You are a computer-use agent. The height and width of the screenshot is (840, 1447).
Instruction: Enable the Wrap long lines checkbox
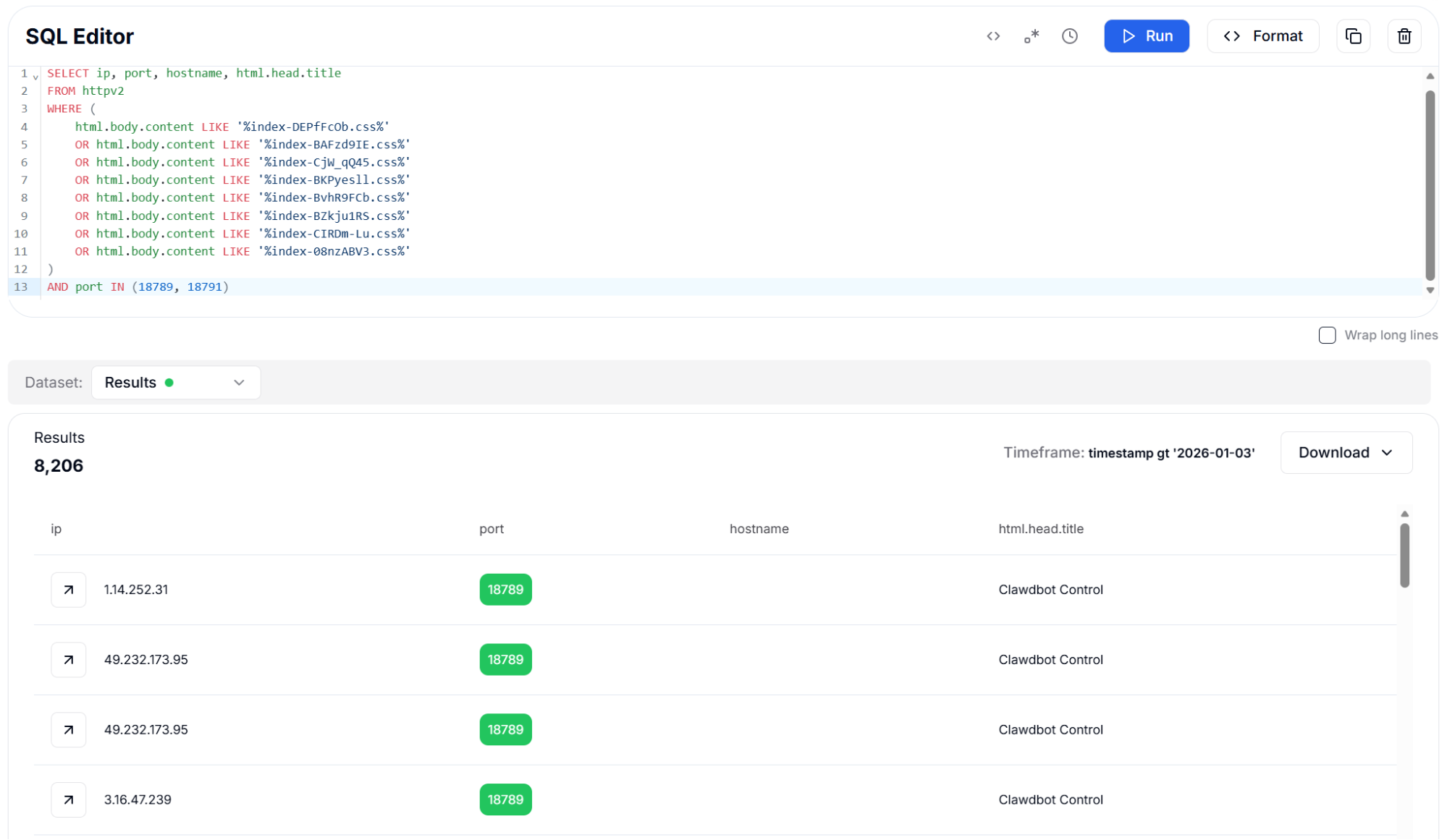point(1327,335)
